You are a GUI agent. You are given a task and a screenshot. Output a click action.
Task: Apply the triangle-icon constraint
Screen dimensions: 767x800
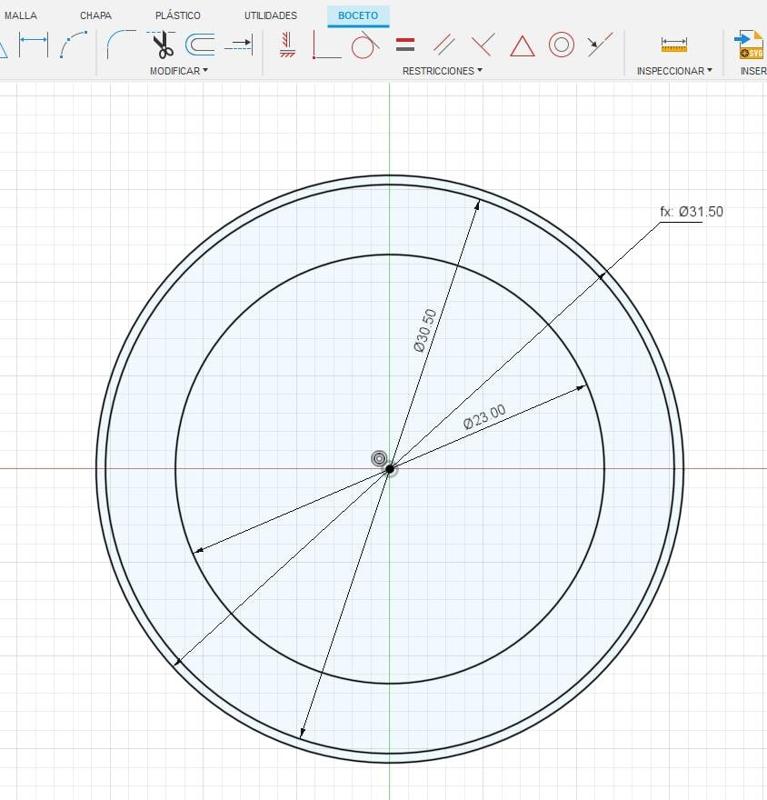point(522,46)
